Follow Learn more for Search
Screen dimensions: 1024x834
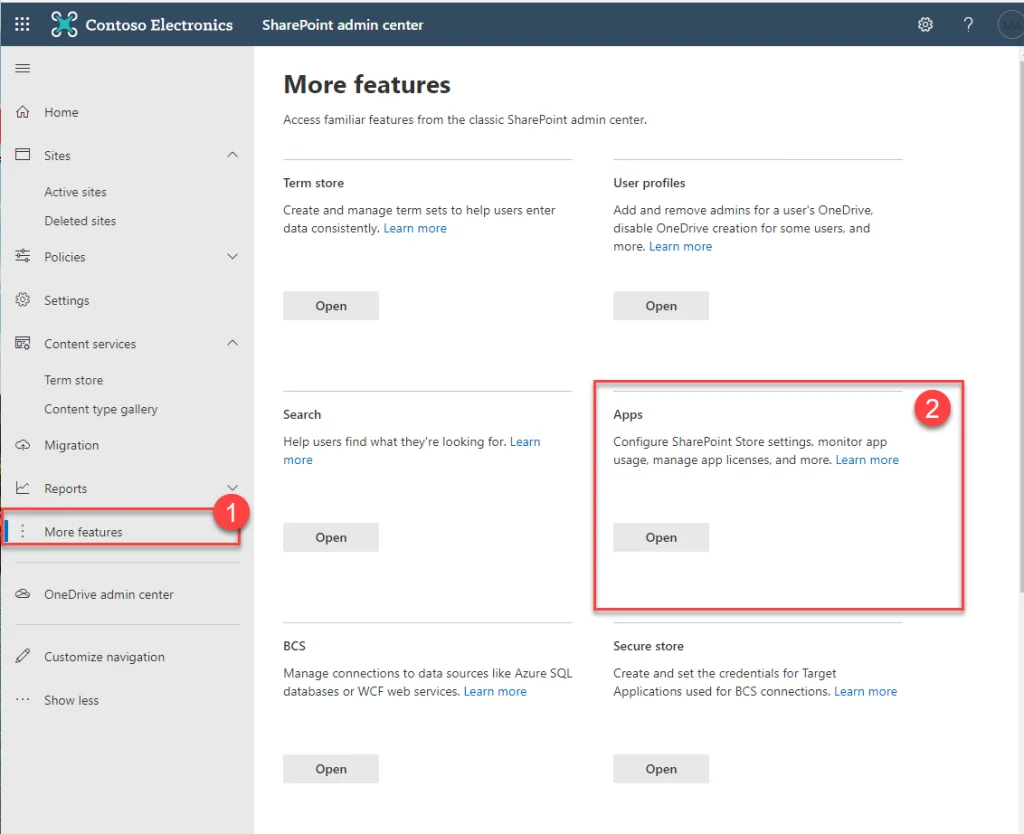pos(524,441)
